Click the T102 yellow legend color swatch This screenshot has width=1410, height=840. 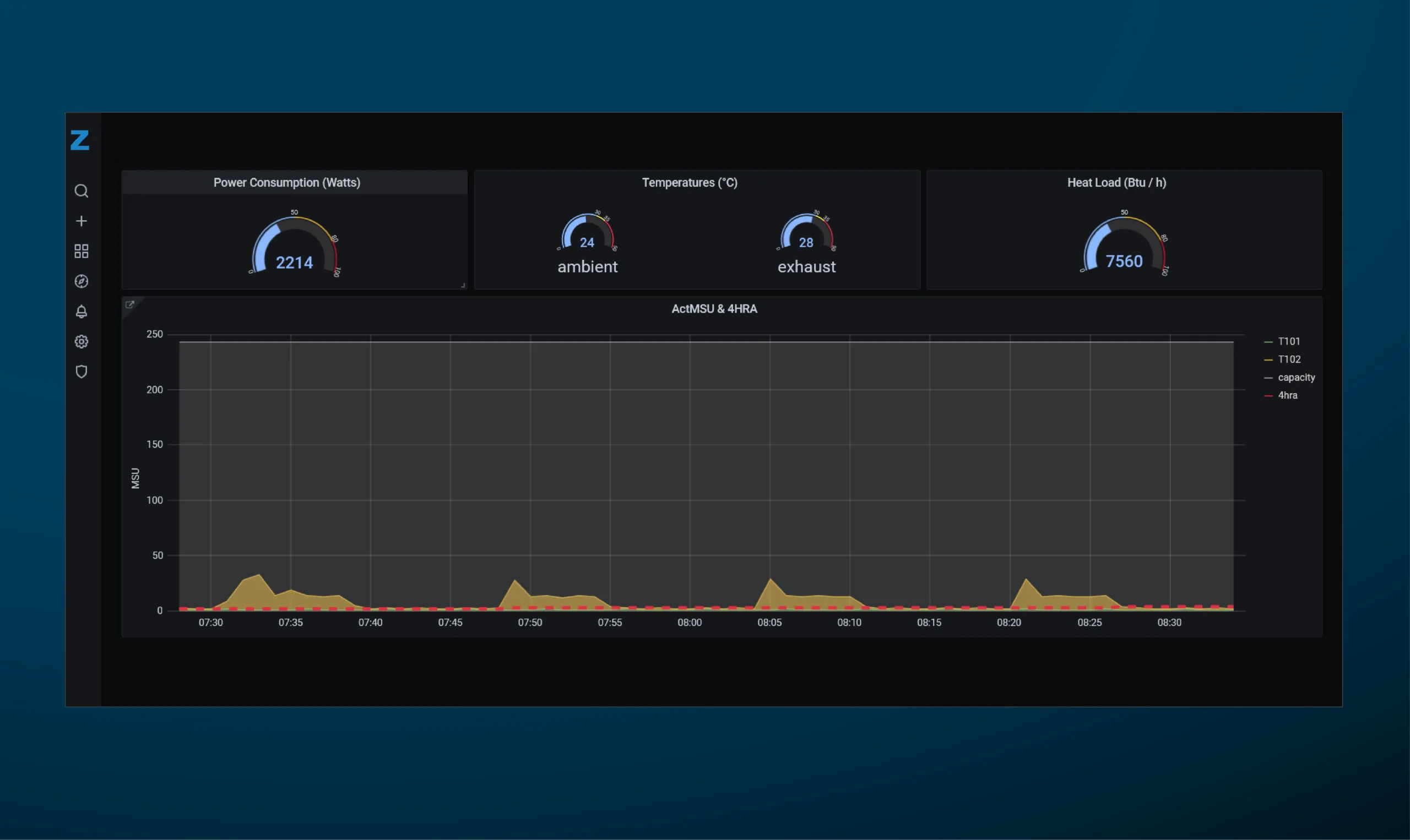point(1268,360)
